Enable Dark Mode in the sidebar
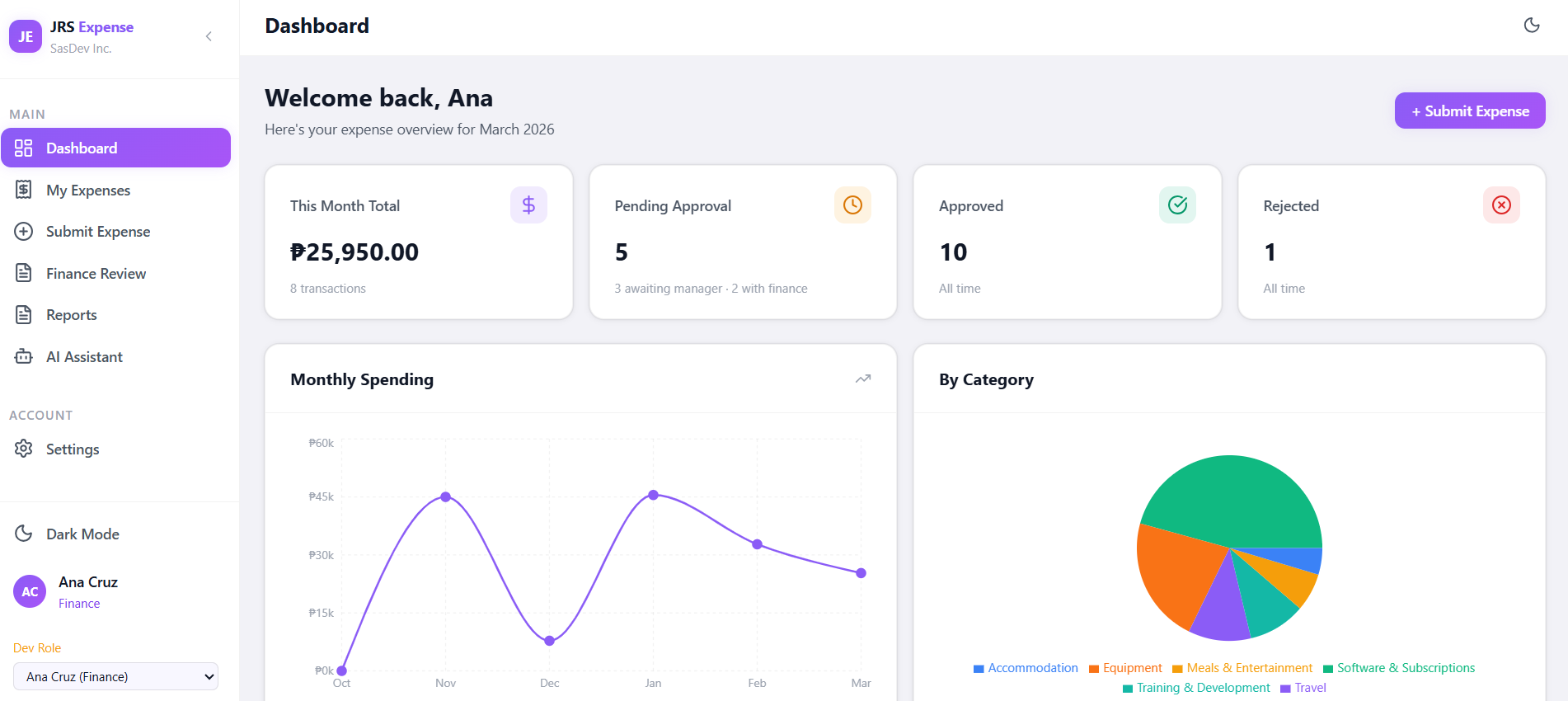This screenshot has height=701, width=1568. click(x=82, y=534)
